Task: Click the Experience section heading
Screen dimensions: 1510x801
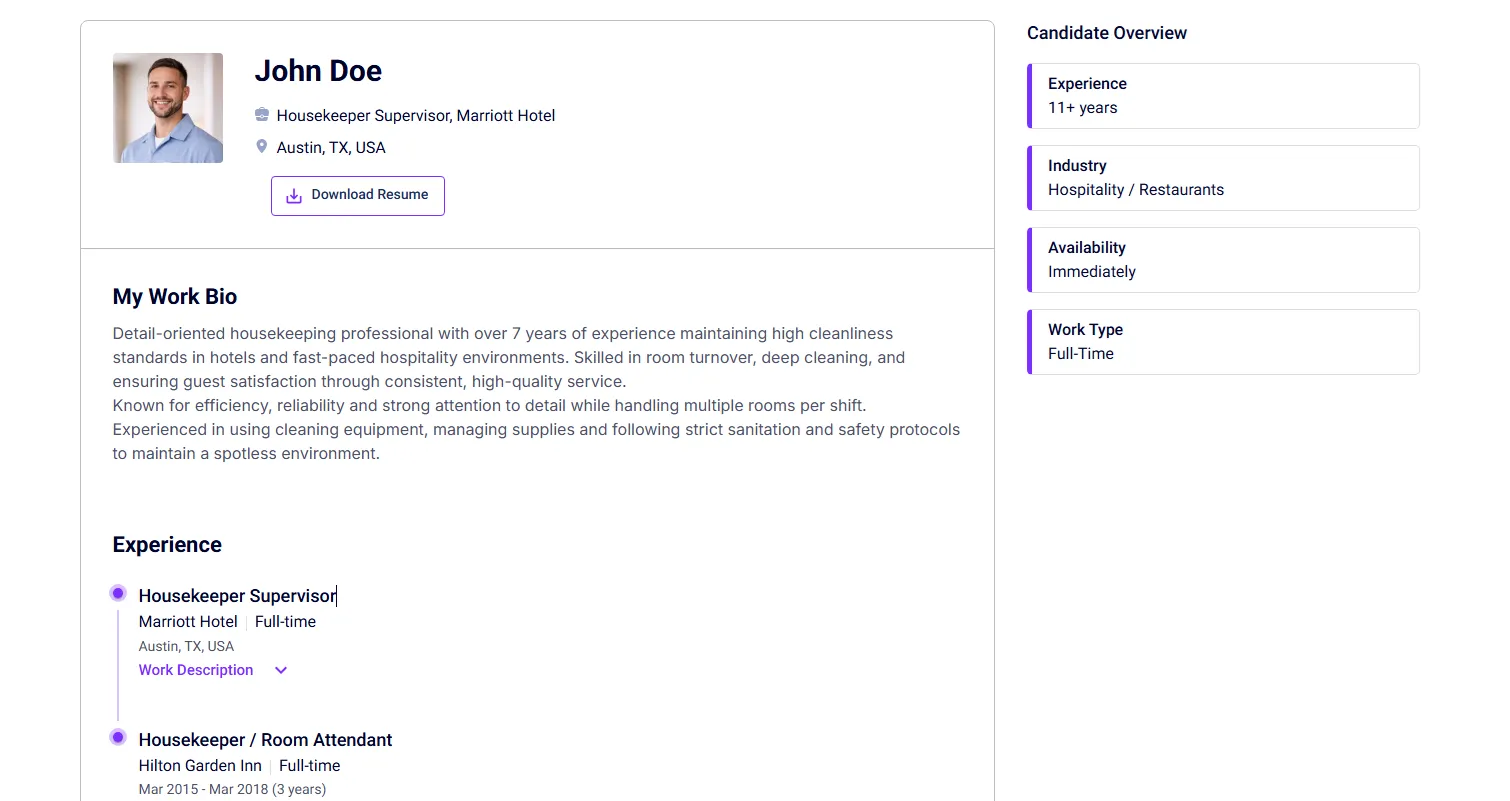Action: [x=167, y=544]
